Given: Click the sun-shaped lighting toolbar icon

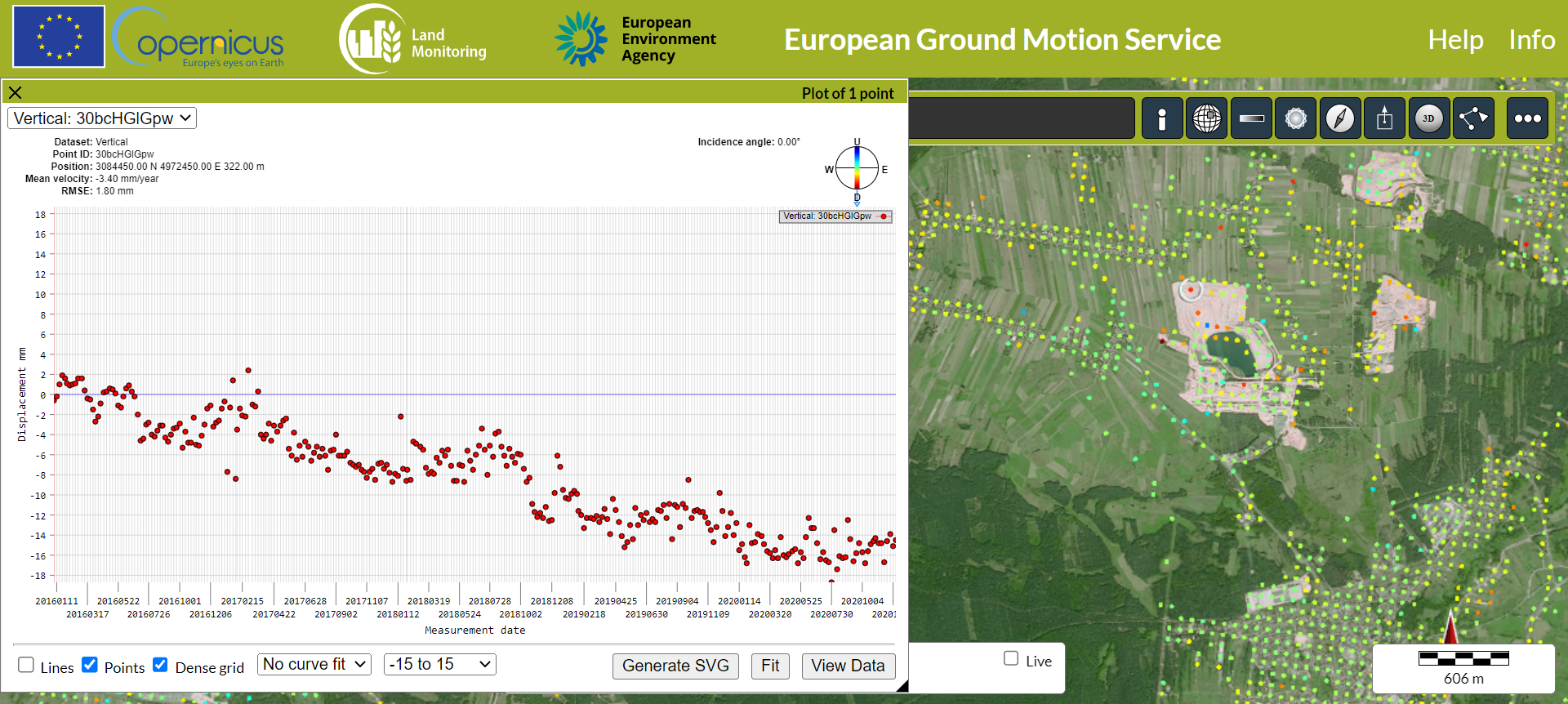Looking at the screenshot, I should pos(1296,118).
